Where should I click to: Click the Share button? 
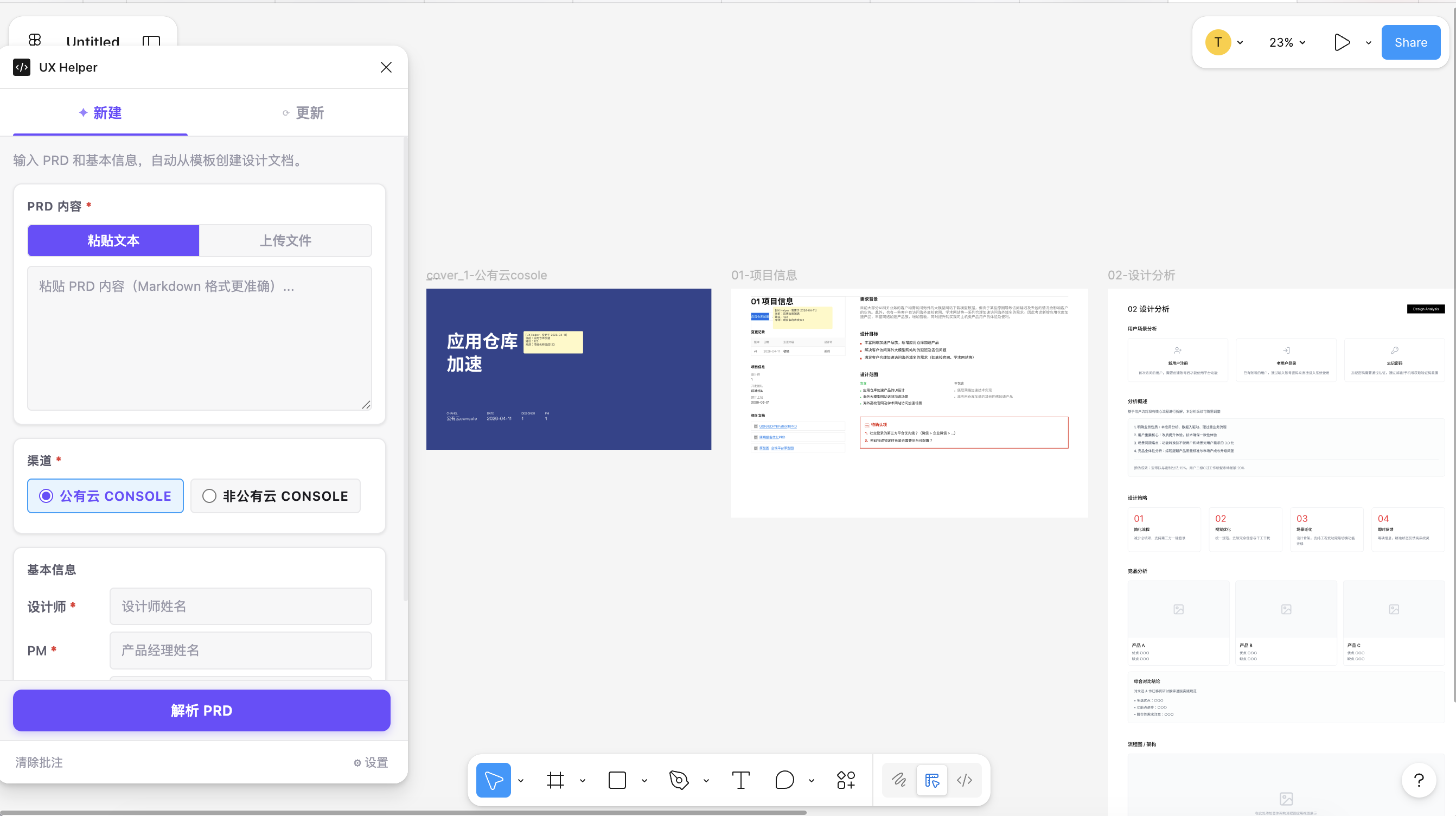pyautogui.click(x=1411, y=42)
